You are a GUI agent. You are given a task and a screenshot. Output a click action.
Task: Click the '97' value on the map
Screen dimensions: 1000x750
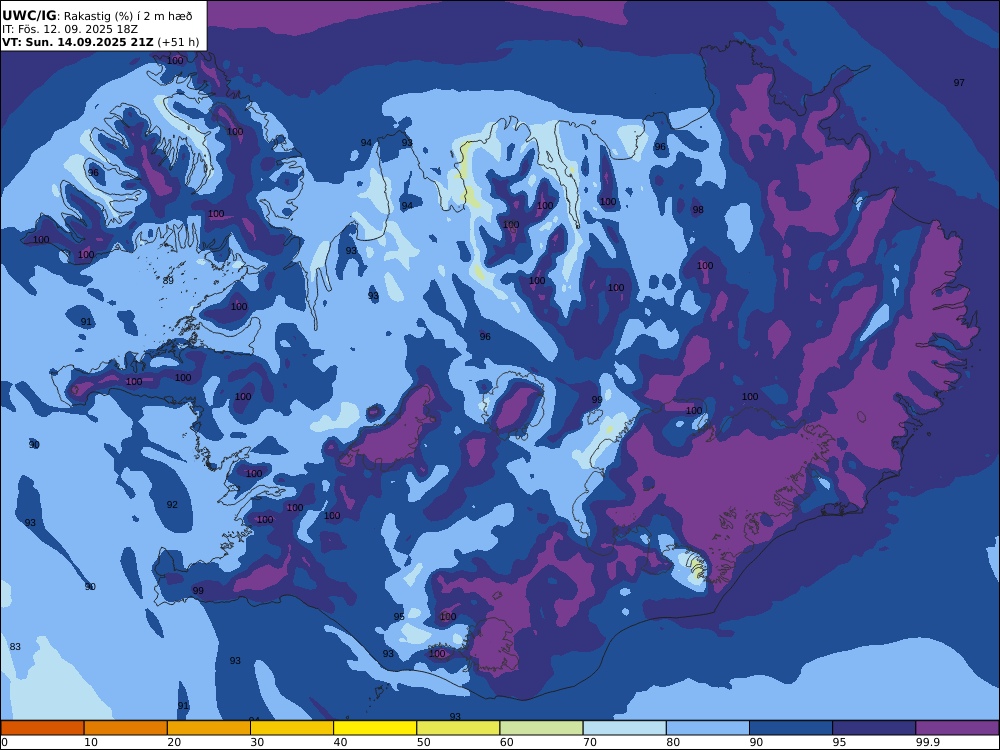[959, 83]
